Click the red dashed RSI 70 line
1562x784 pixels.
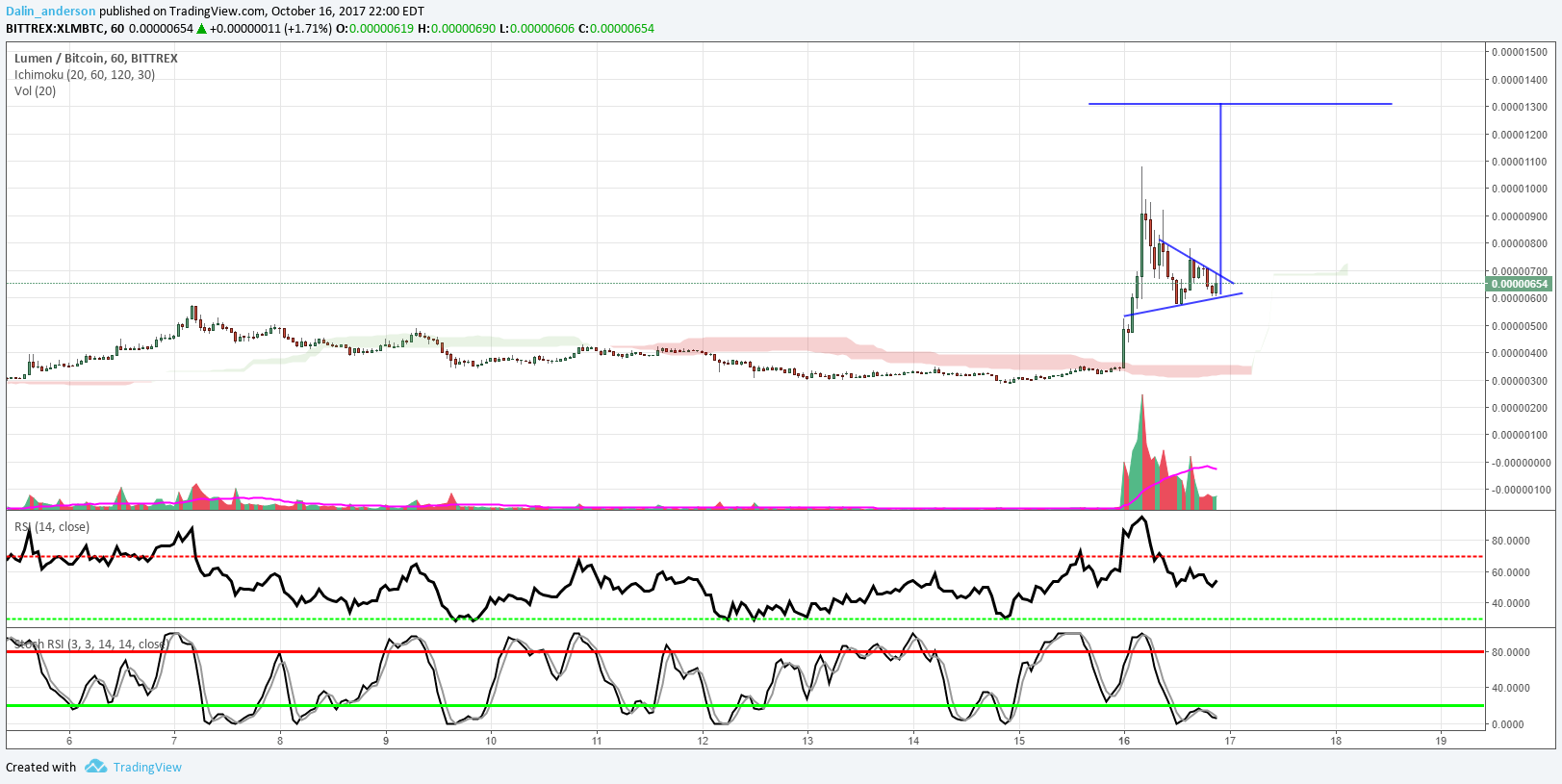point(746,556)
